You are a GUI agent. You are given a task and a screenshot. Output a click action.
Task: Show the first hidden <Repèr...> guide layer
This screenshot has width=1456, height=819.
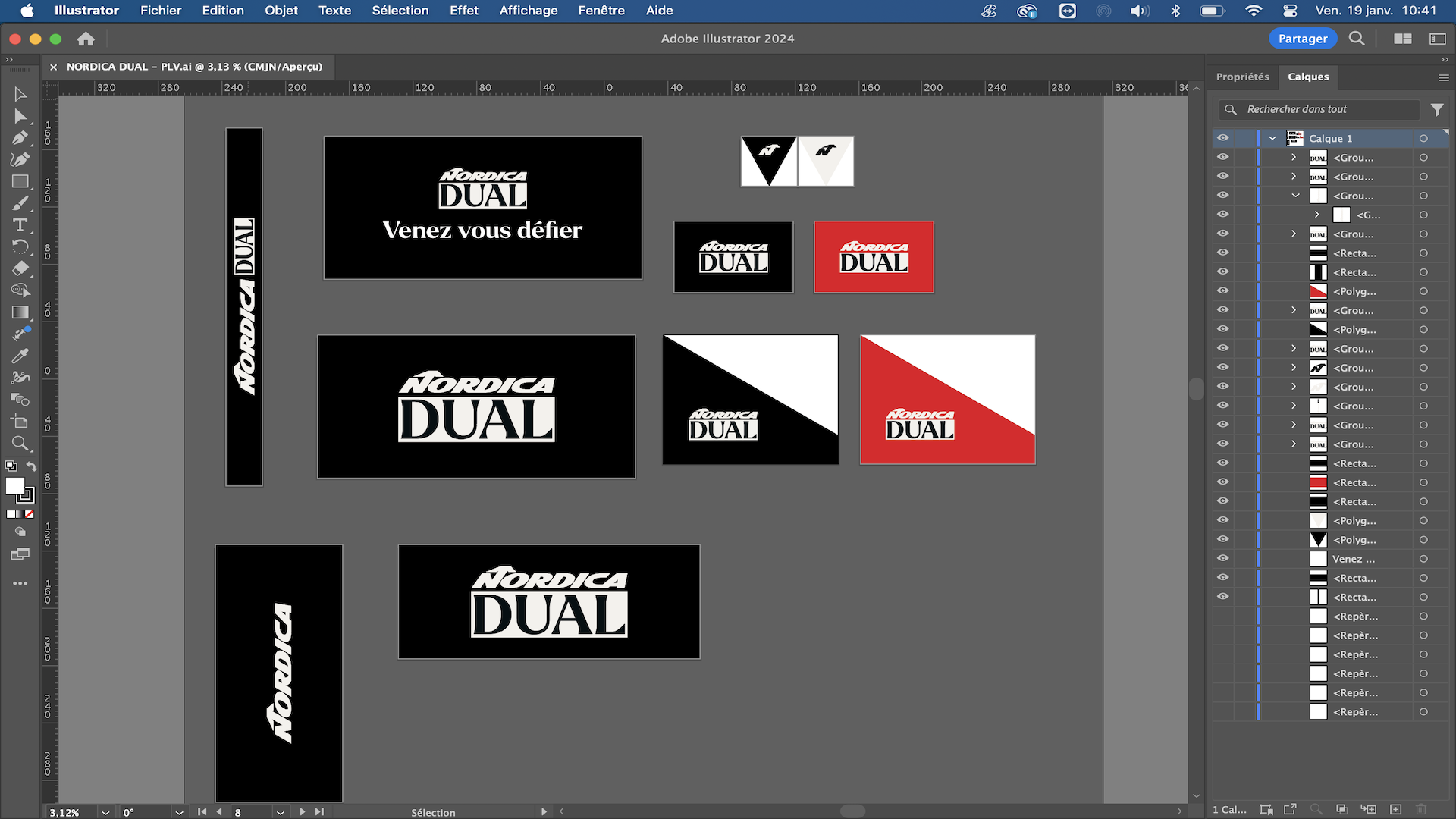click(x=1223, y=616)
